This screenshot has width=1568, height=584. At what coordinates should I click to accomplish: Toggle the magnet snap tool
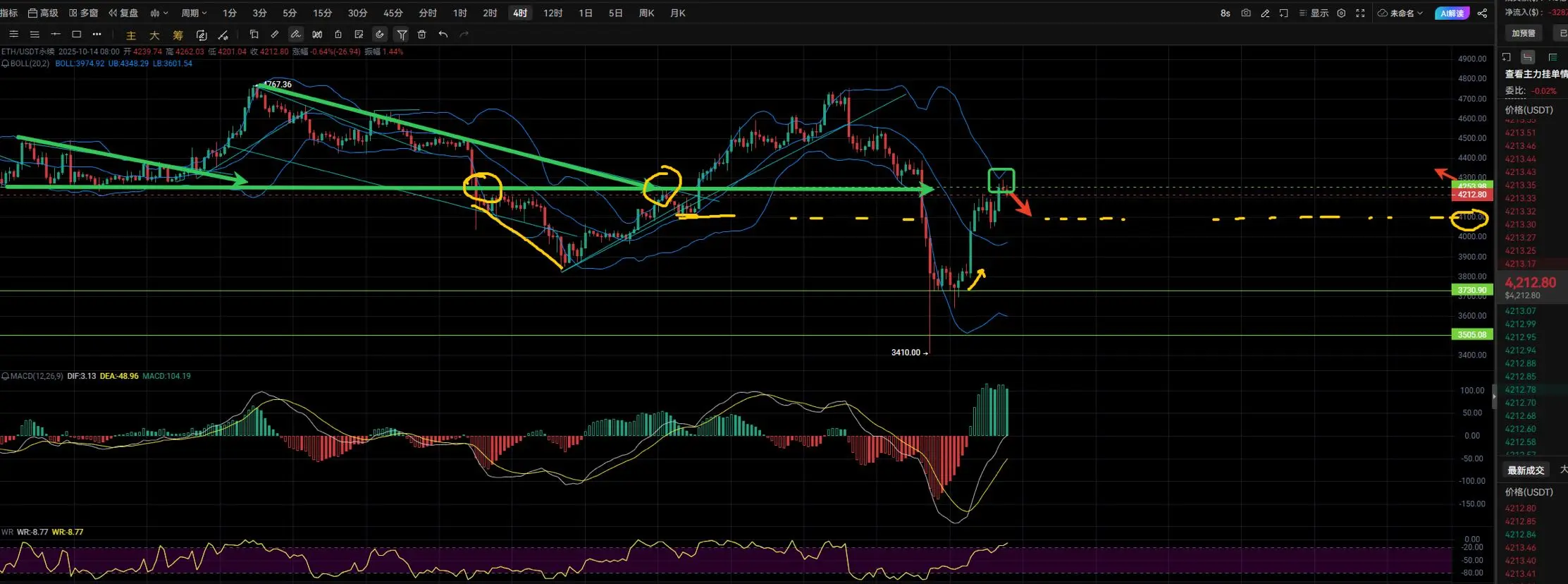[x=380, y=34]
